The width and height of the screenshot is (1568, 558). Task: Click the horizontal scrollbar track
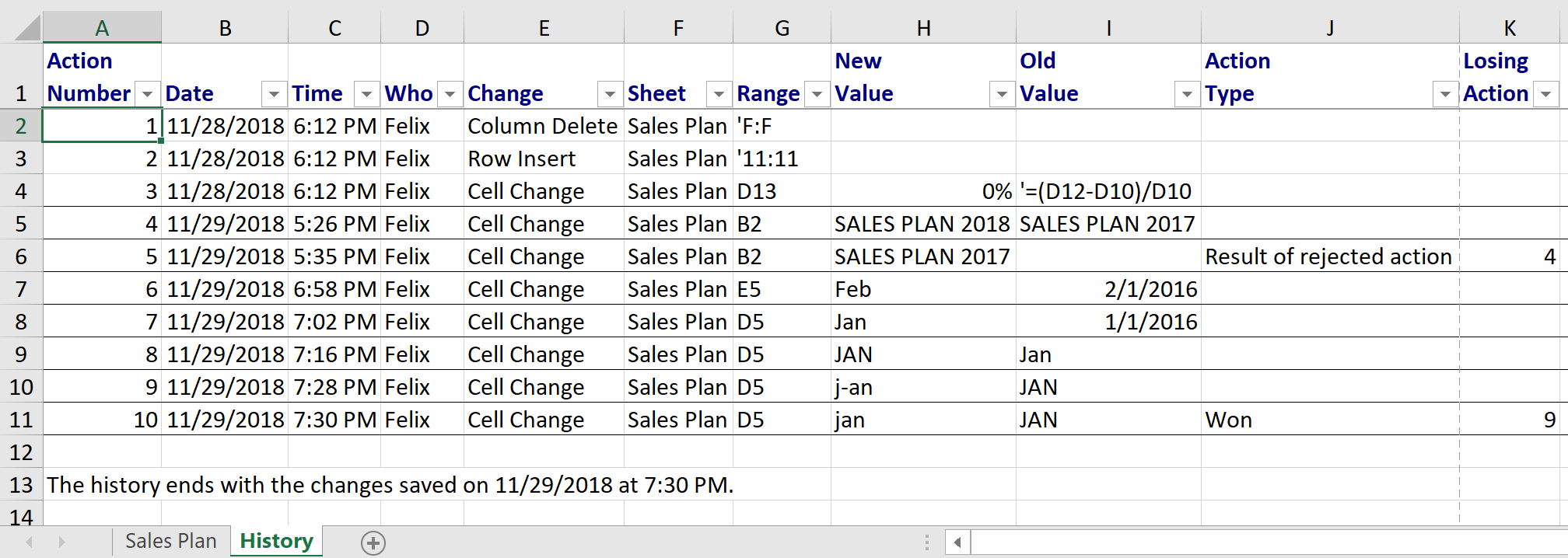1244,542
